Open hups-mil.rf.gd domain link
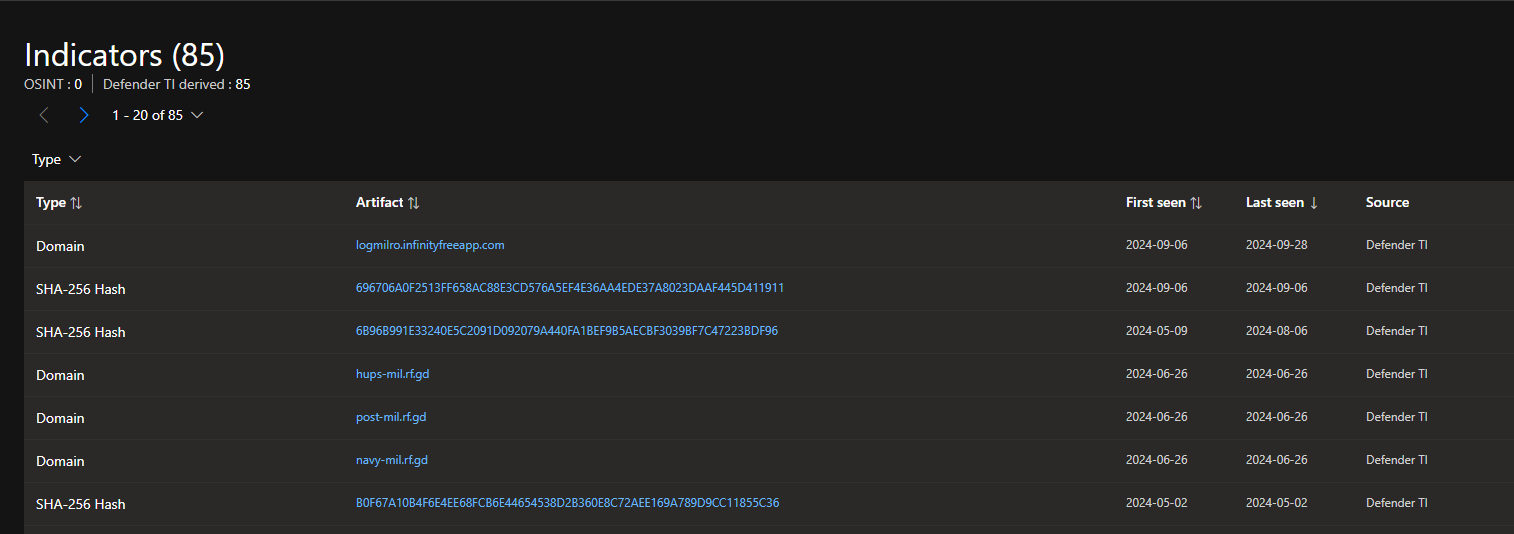The width and height of the screenshot is (1514, 534). coord(392,374)
